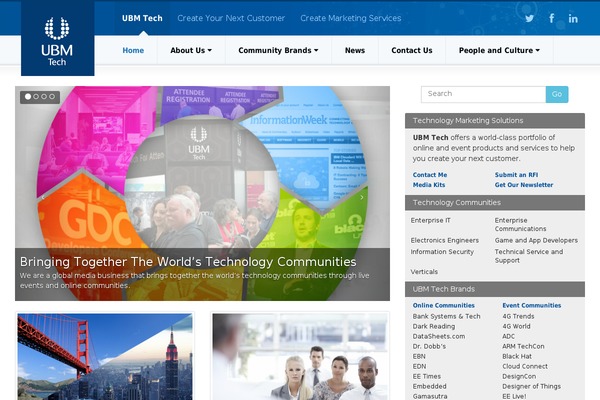This screenshot has height=400, width=600.
Task: Click in the Search field
Action: pyautogui.click(x=484, y=94)
